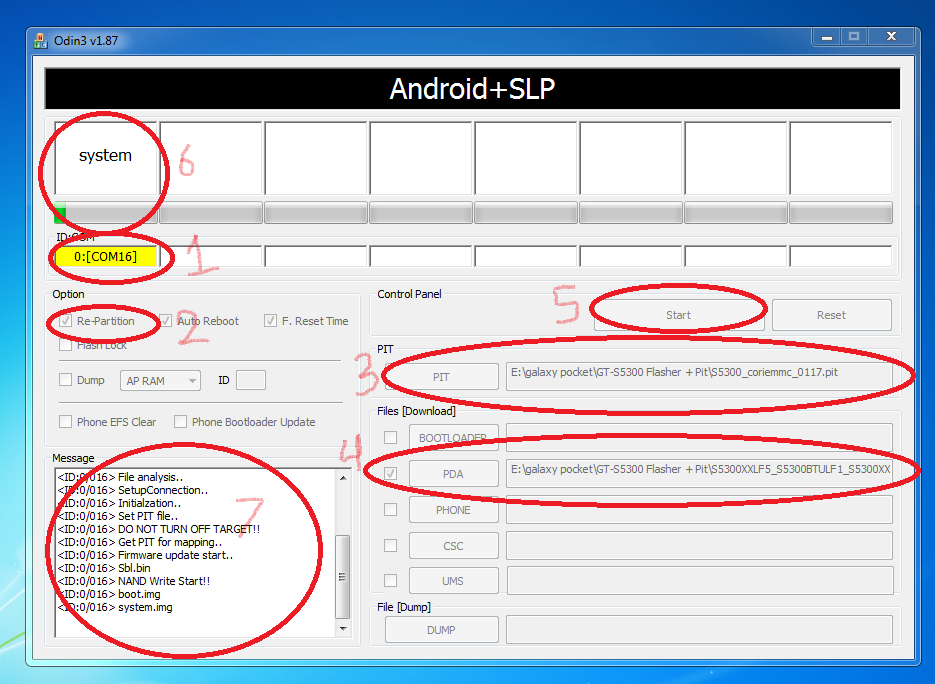935x684 pixels.
Task: Tick the checkbox beside BOOTLOADER
Action: point(391,438)
